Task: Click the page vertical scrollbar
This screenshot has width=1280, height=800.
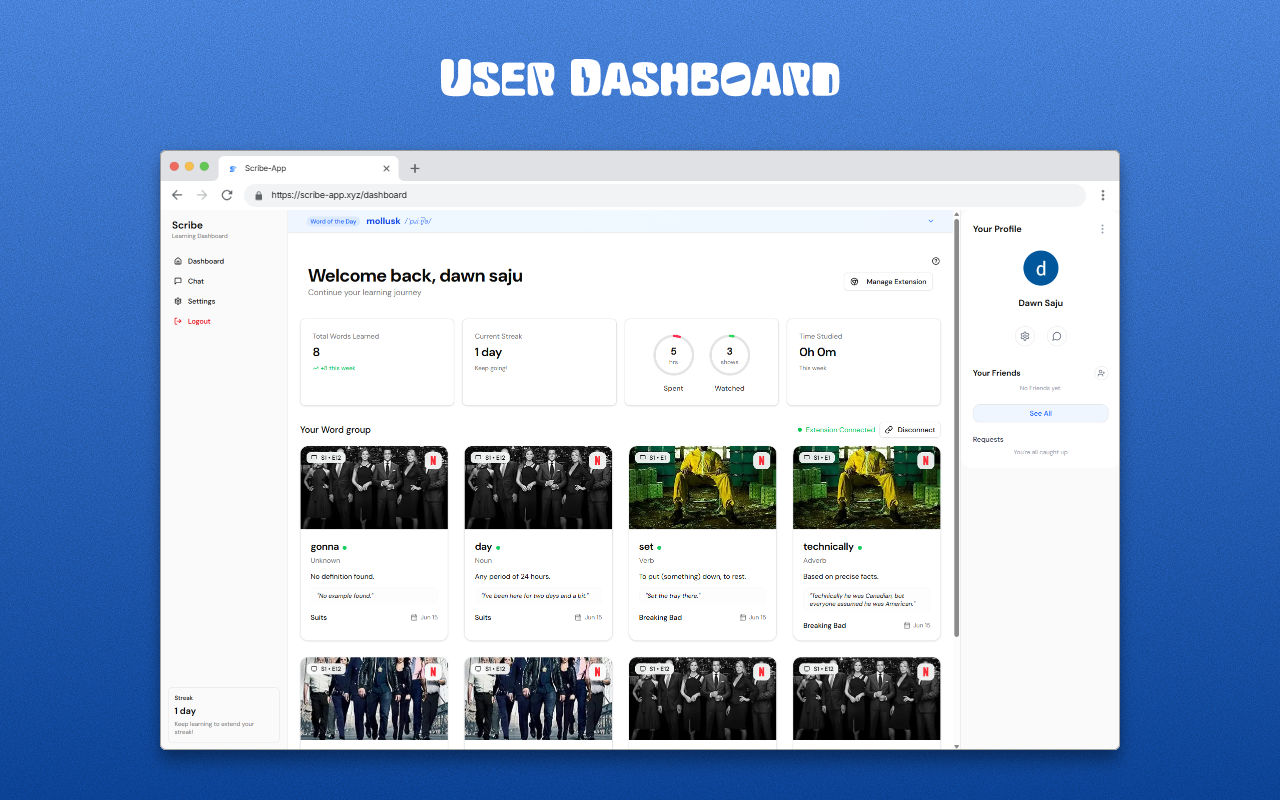Action: [x=956, y=428]
